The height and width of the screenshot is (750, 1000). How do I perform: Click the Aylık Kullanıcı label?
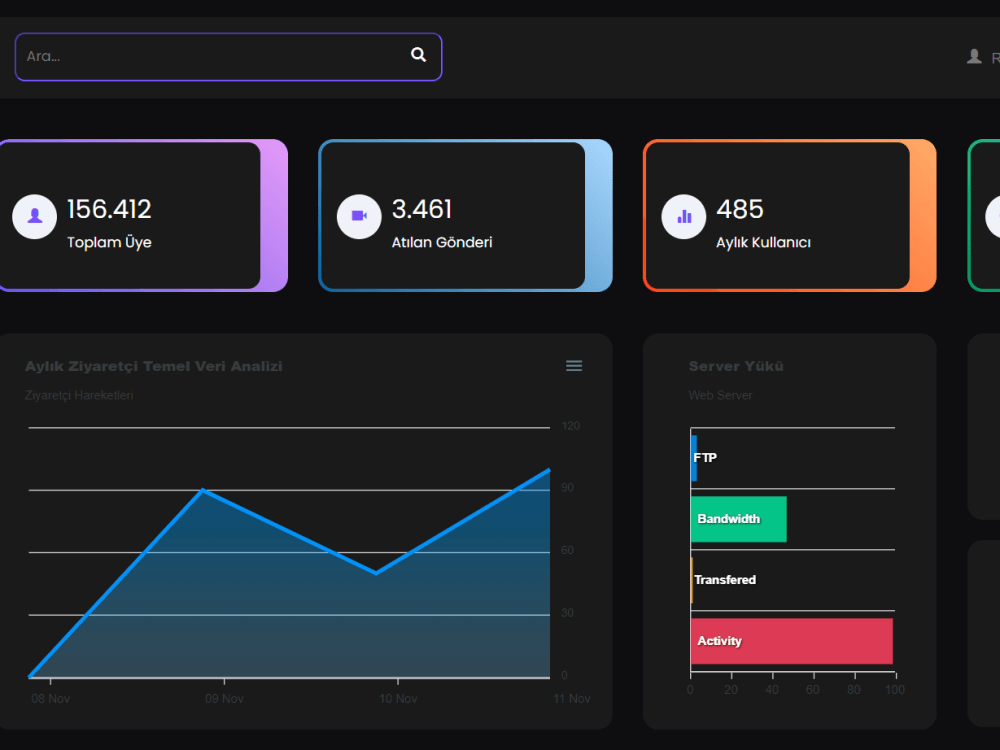[x=763, y=242]
